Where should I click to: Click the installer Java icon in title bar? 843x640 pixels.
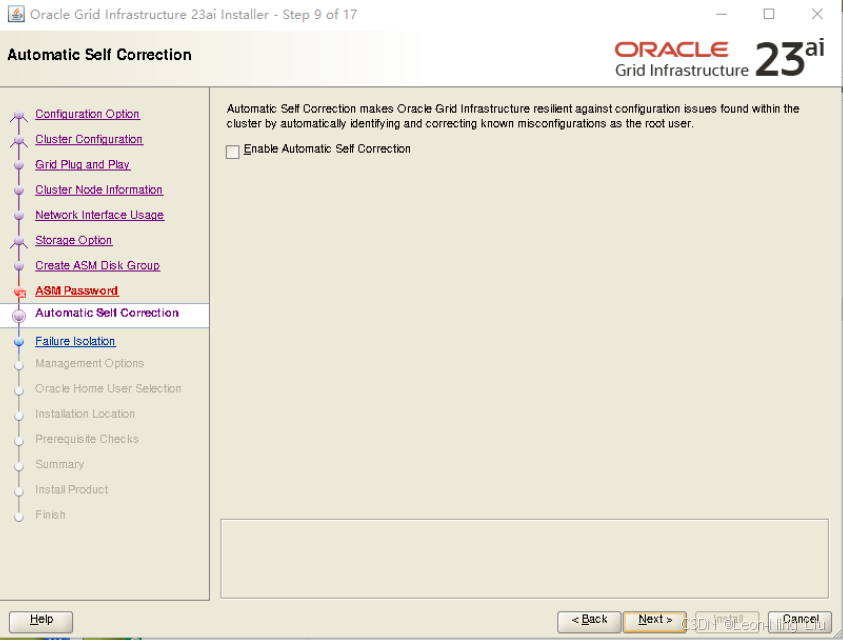[x=16, y=14]
